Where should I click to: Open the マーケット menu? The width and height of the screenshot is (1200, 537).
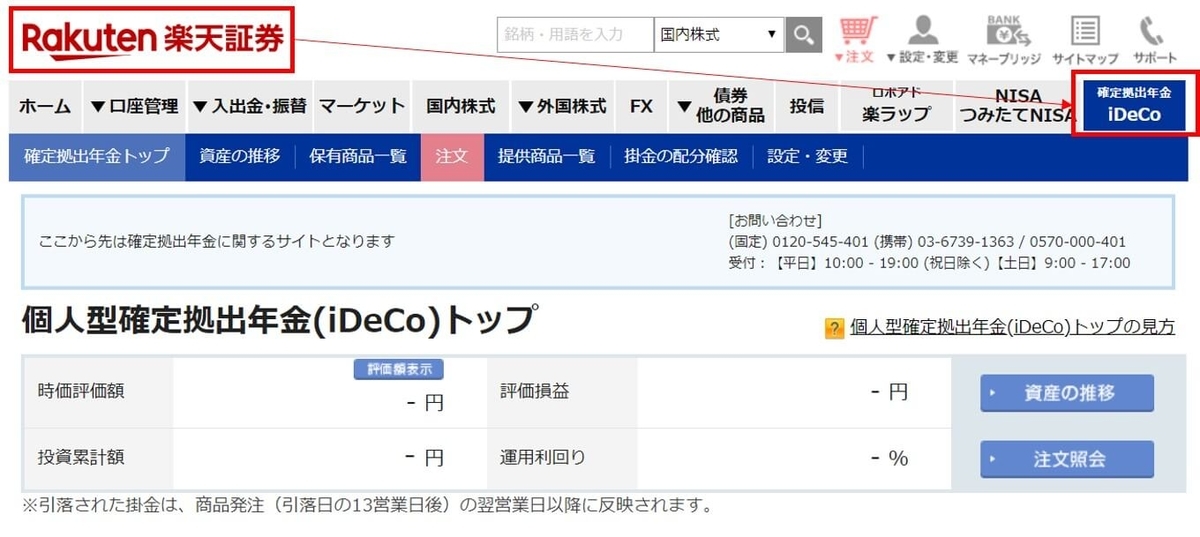click(362, 106)
